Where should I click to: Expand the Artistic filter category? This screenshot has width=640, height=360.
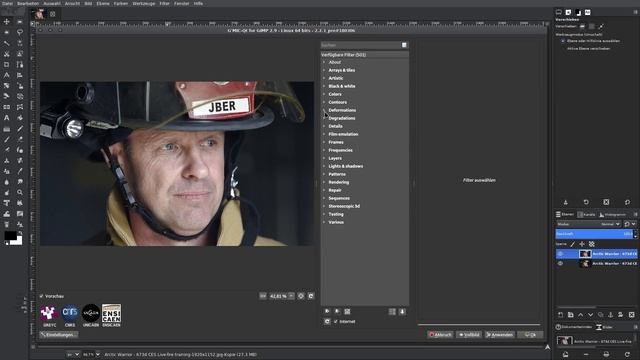point(324,78)
